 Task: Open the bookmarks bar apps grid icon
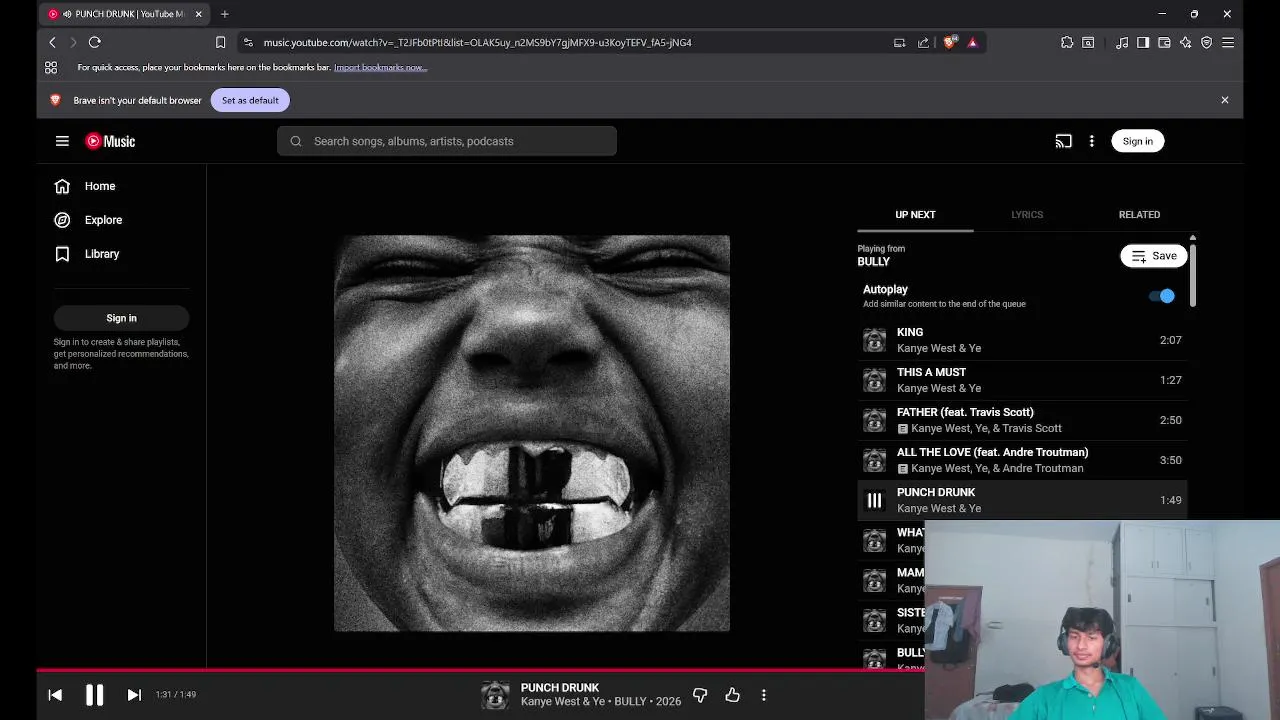click(51, 67)
